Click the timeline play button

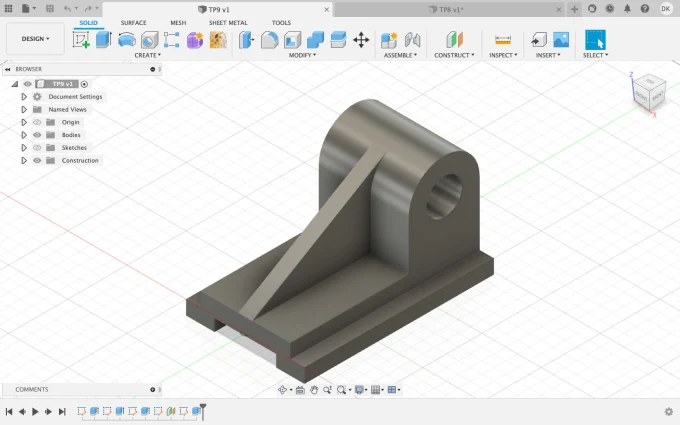35,411
